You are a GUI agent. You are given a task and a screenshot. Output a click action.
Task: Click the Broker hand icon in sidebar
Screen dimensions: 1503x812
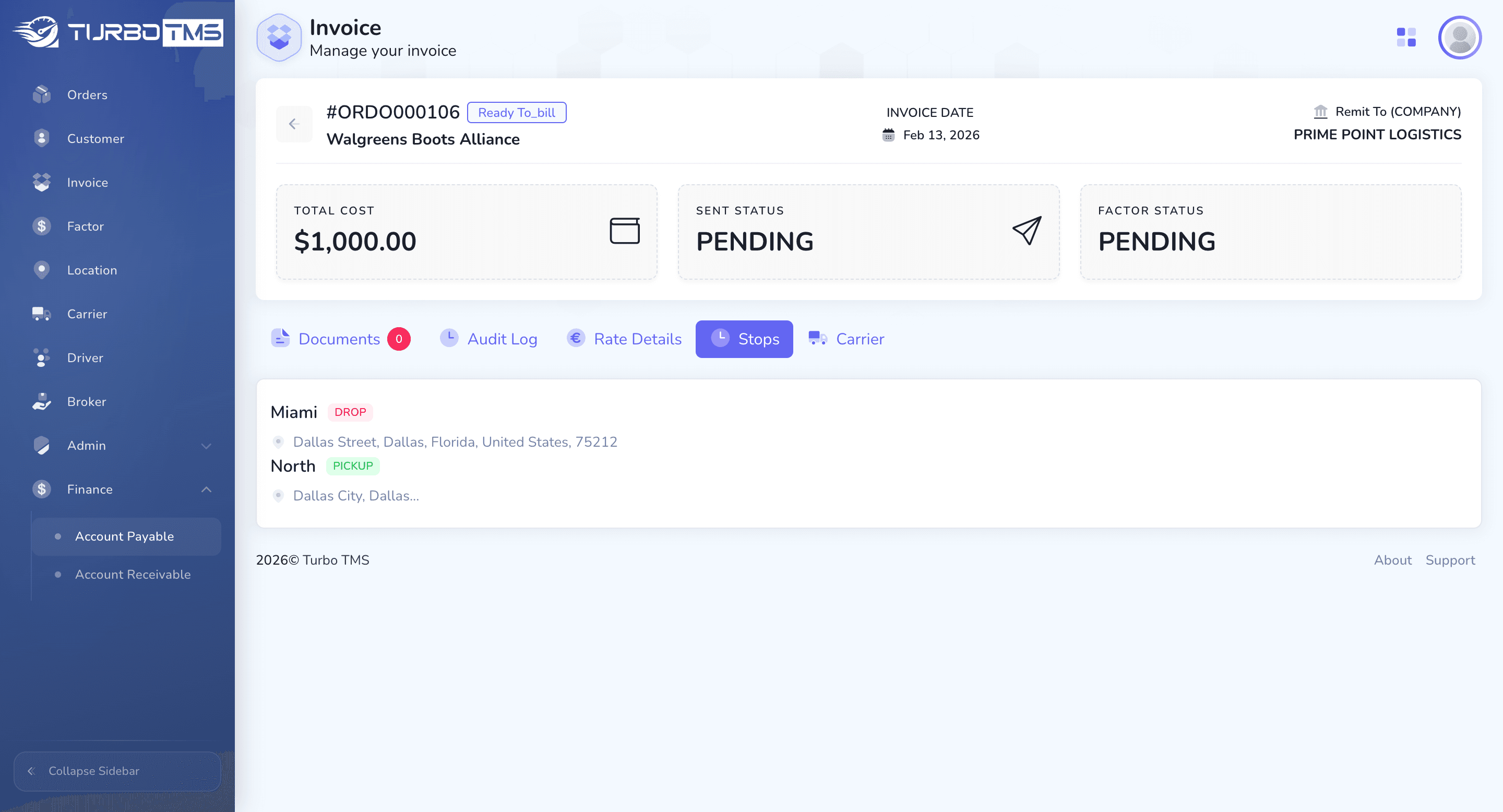(x=41, y=401)
